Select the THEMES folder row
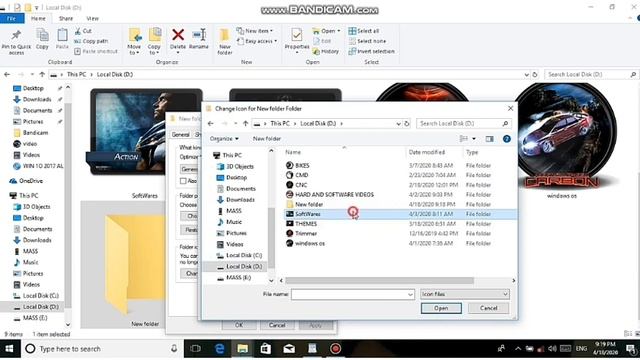Screen dimensions: 640x360 (400, 224)
